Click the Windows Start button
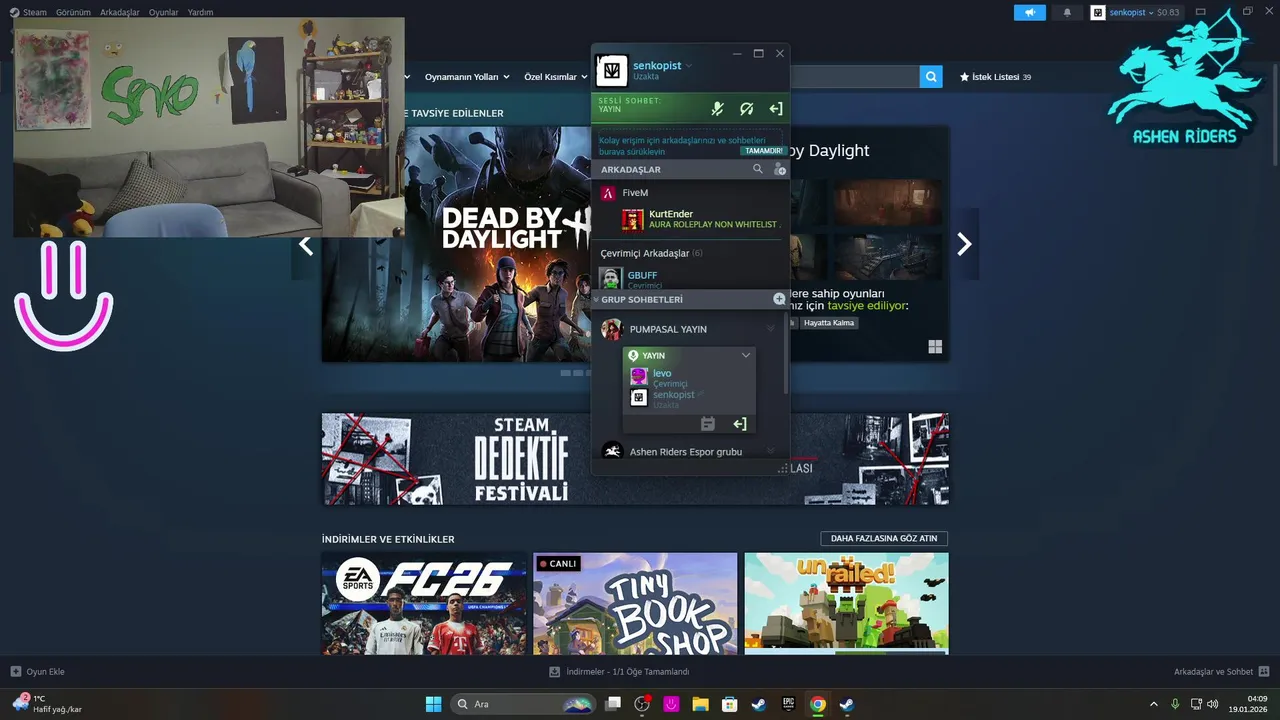Viewport: 1280px width, 720px height. pyautogui.click(x=434, y=704)
